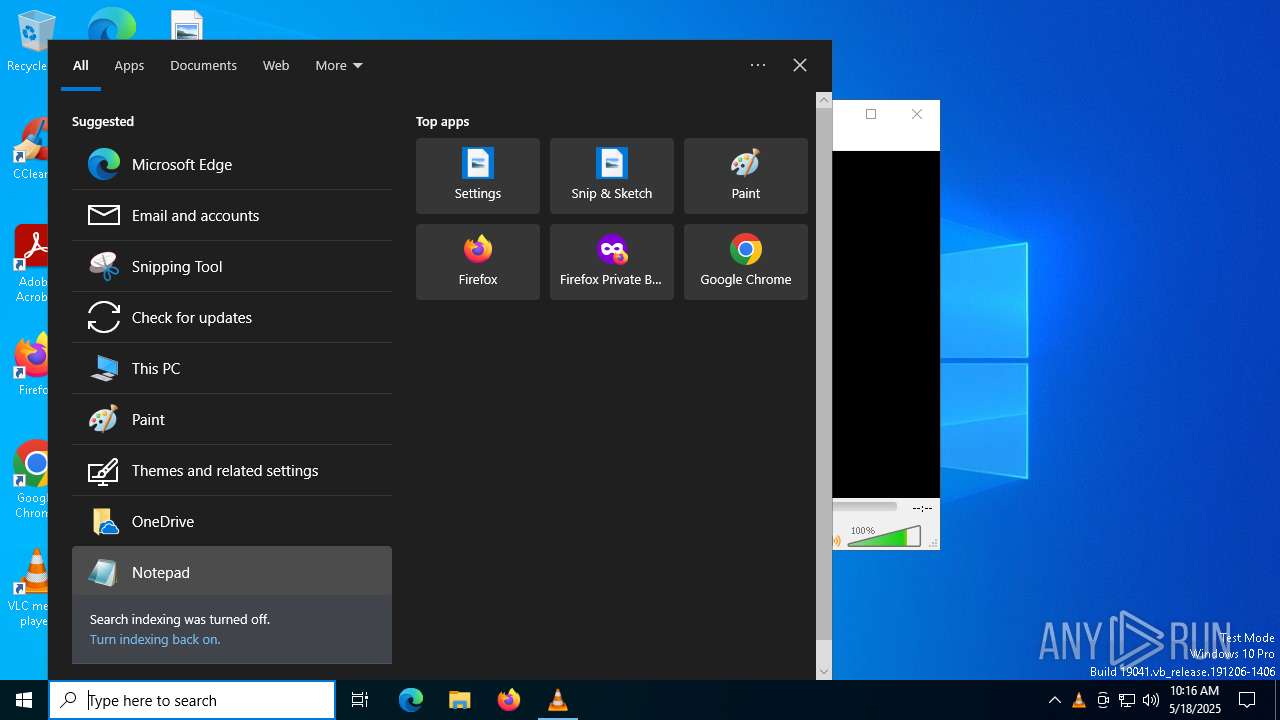Viewport: 1280px width, 720px height.
Task: Open the Windows Start menu
Action: click(24, 700)
